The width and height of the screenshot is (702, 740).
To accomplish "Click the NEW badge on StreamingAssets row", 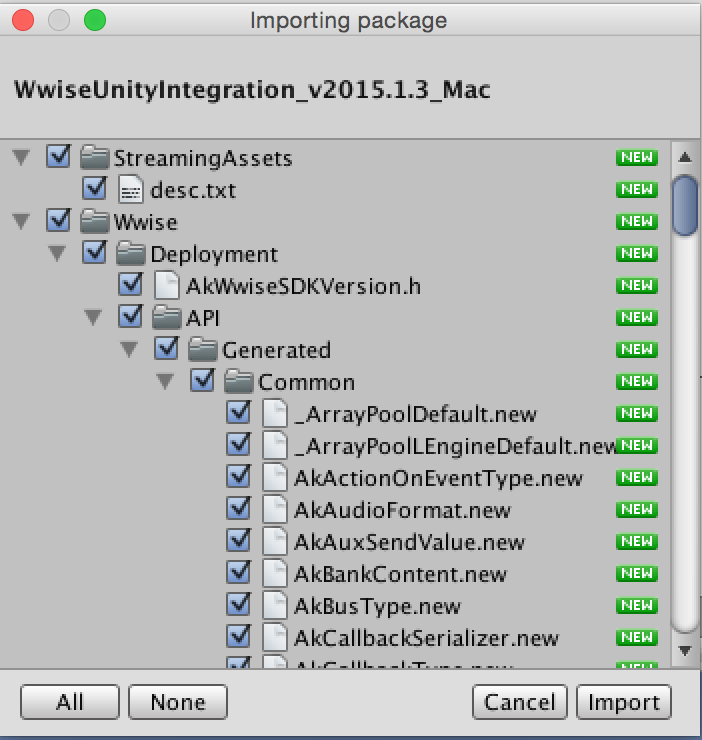I will (637, 158).
